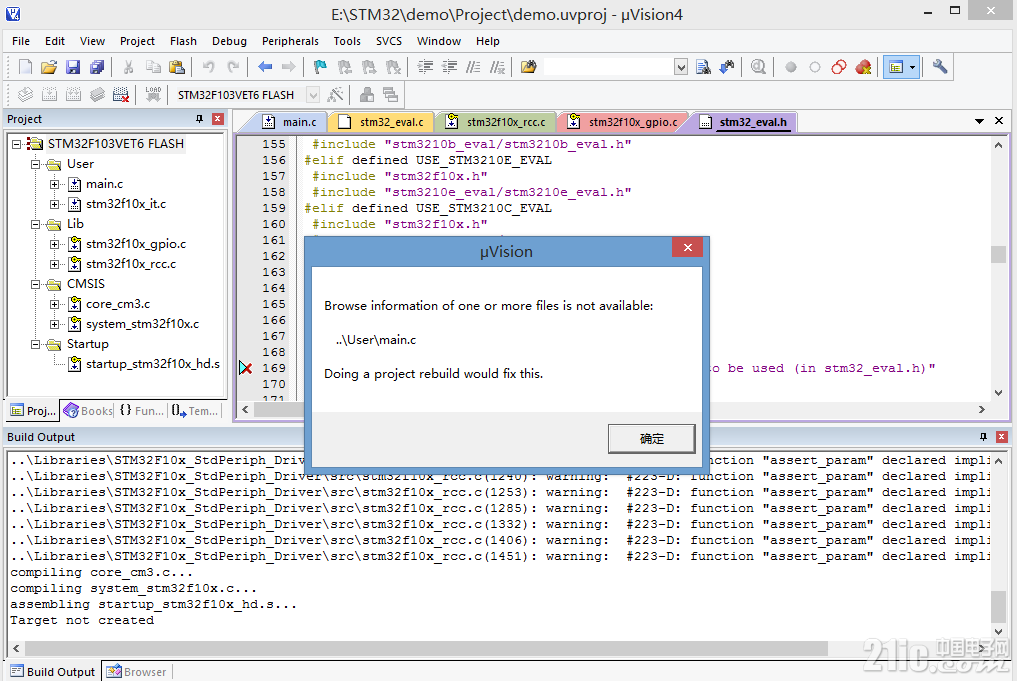The width and height of the screenshot is (1017, 681).
Task: Open the Project menu
Action: [x=137, y=41]
